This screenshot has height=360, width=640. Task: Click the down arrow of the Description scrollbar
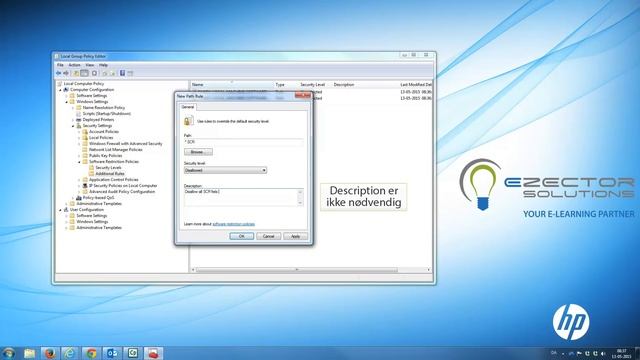coord(300,203)
